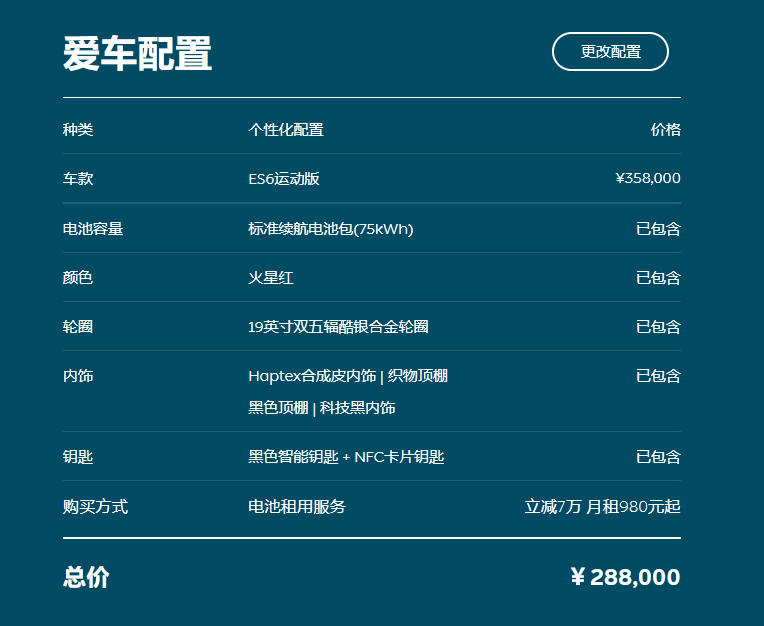Select the 车款 row label

pyautogui.click(x=78, y=178)
